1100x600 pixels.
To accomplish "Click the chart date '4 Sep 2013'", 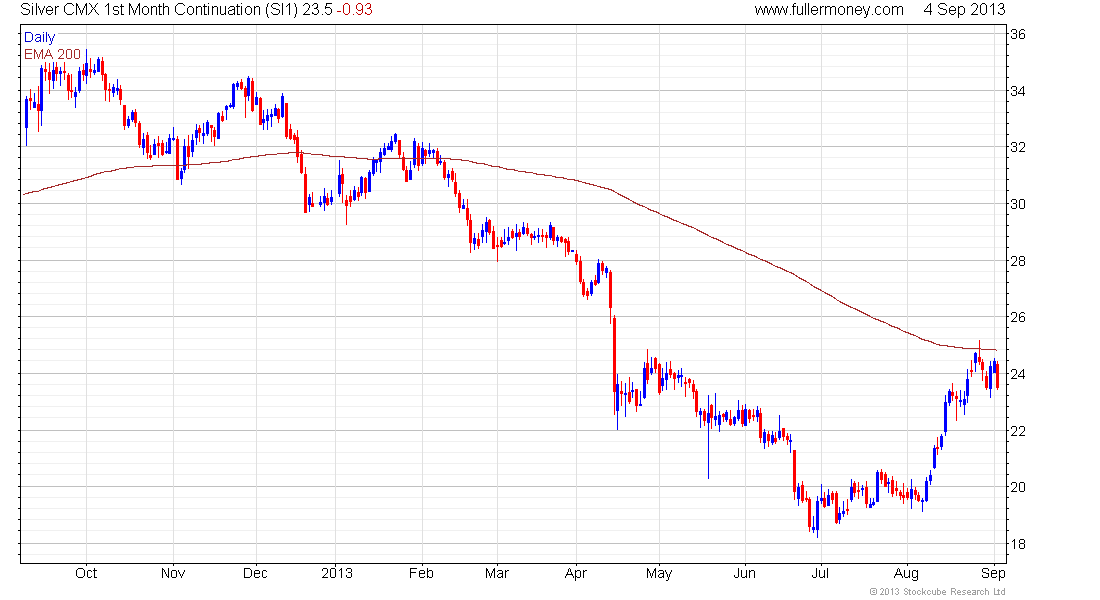I will point(964,10).
